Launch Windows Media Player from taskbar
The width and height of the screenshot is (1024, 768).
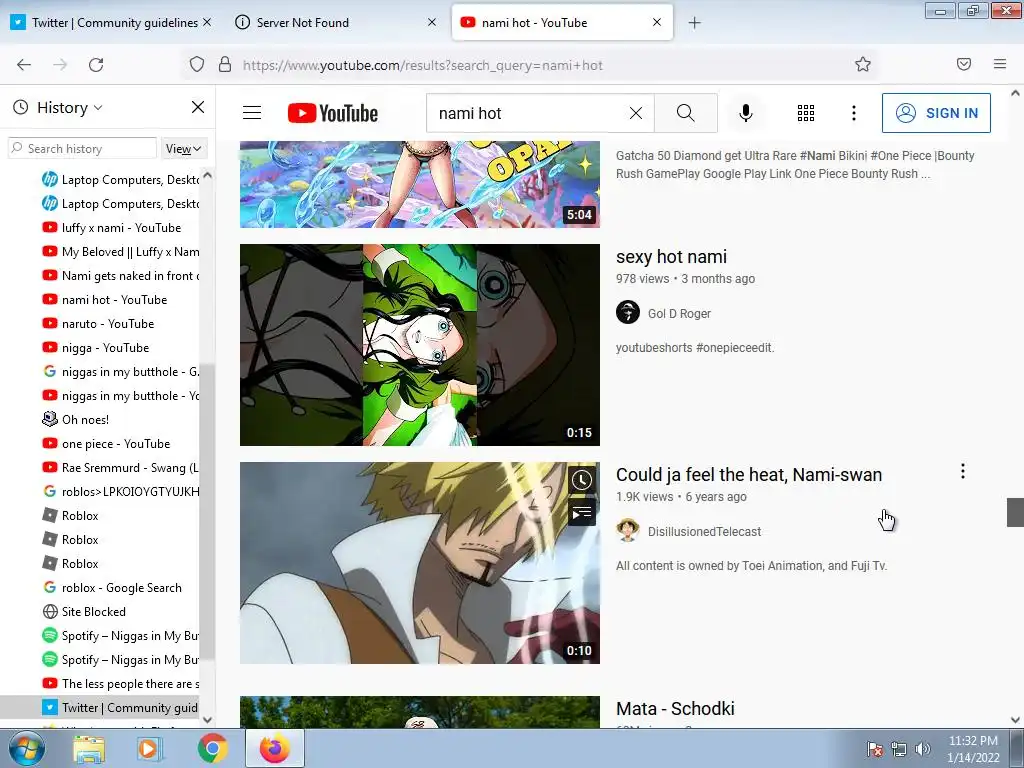[x=149, y=749]
